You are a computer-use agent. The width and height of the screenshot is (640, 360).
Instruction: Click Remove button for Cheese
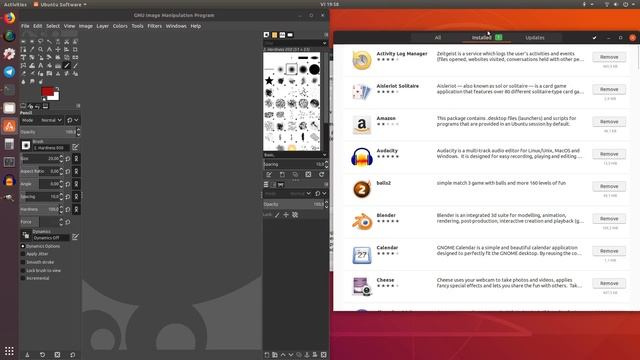click(609, 283)
